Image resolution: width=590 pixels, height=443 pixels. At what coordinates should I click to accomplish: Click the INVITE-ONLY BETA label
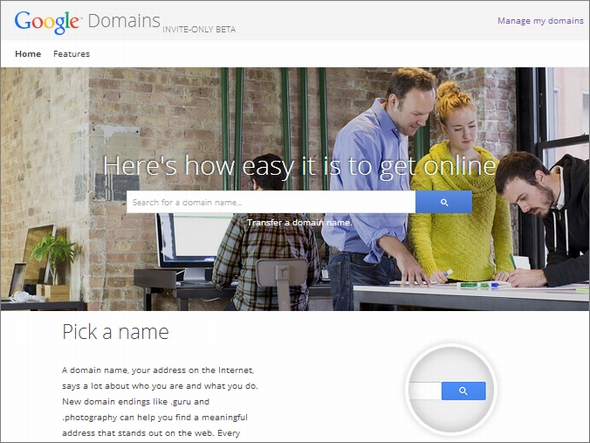pos(199,29)
